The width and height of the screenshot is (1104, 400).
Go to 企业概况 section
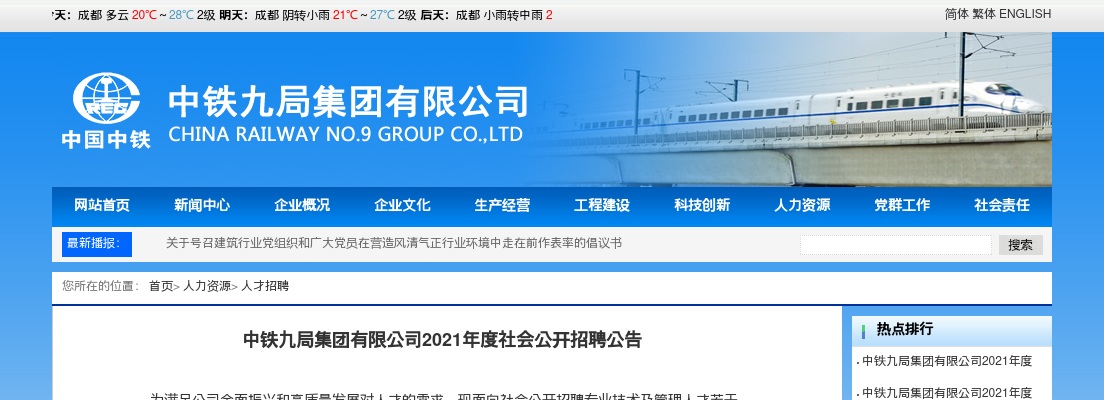[x=302, y=205]
